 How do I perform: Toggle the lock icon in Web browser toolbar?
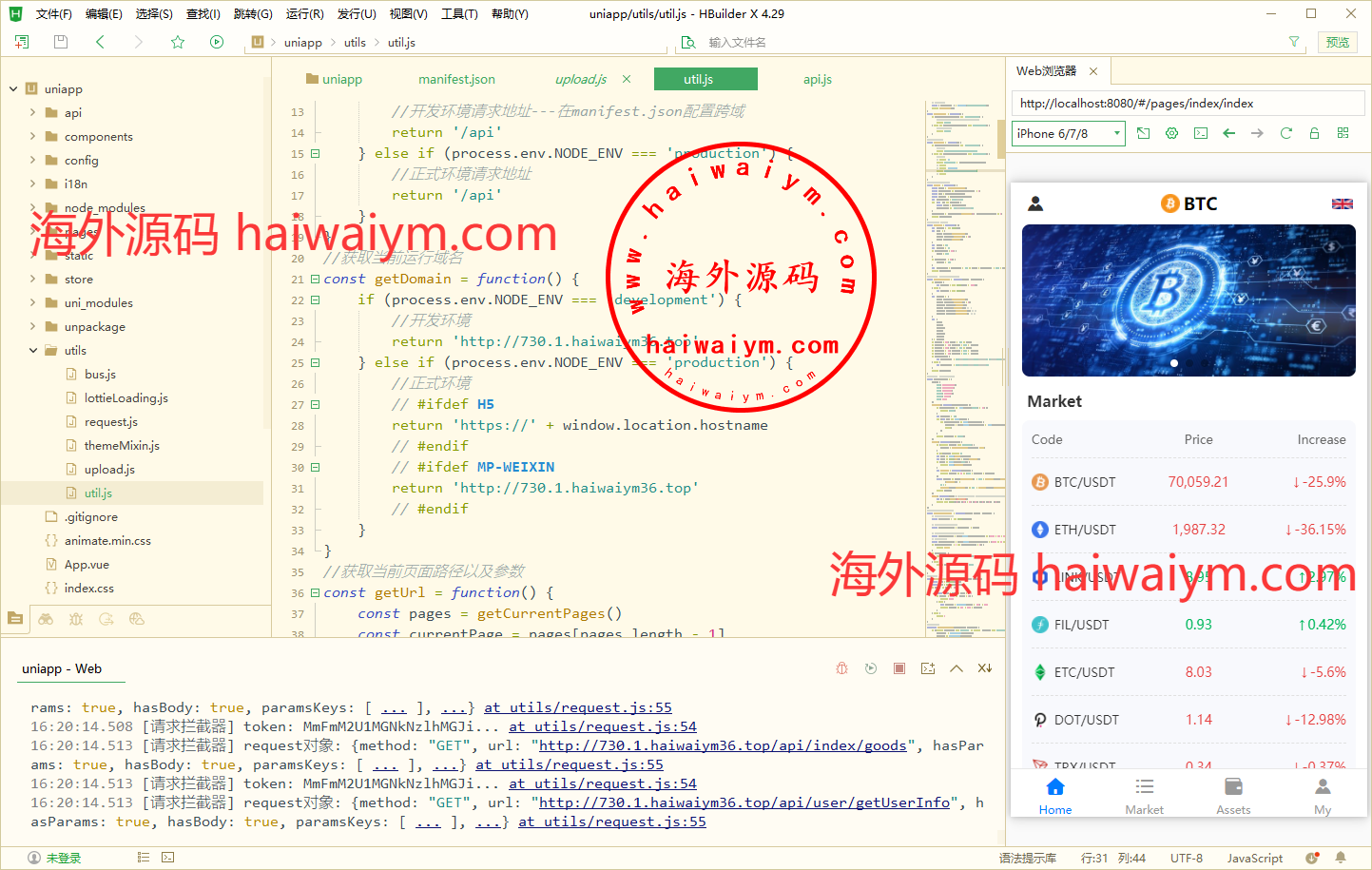[1315, 133]
